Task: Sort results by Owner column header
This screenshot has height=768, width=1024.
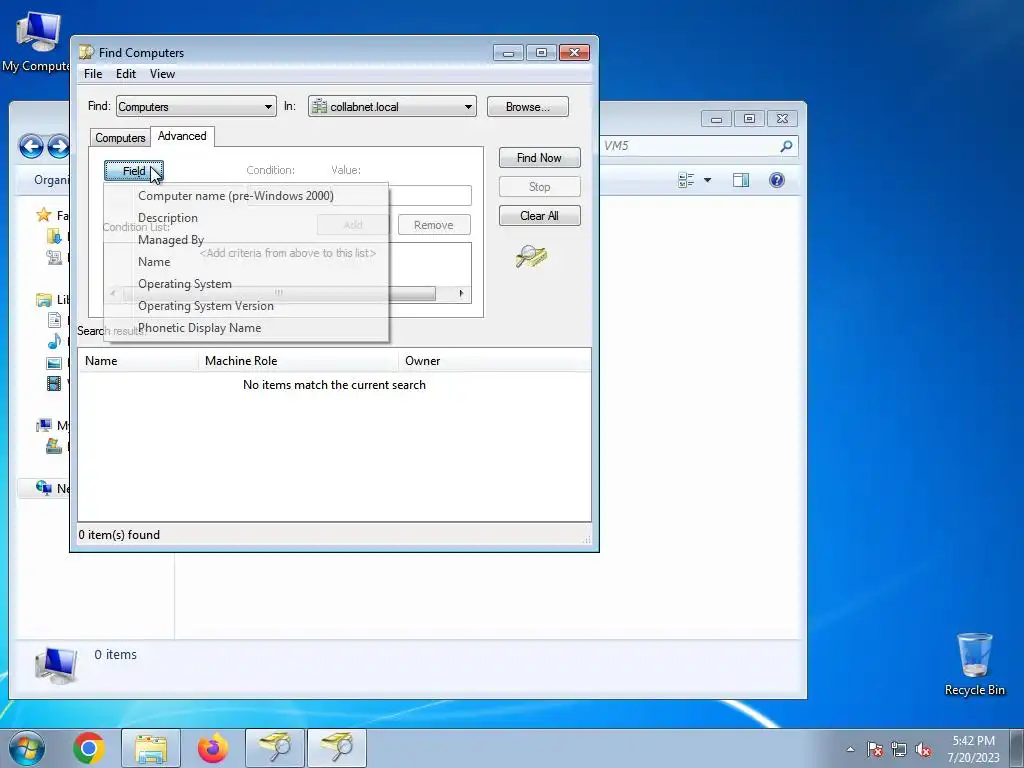Action: (x=494, y=360)
